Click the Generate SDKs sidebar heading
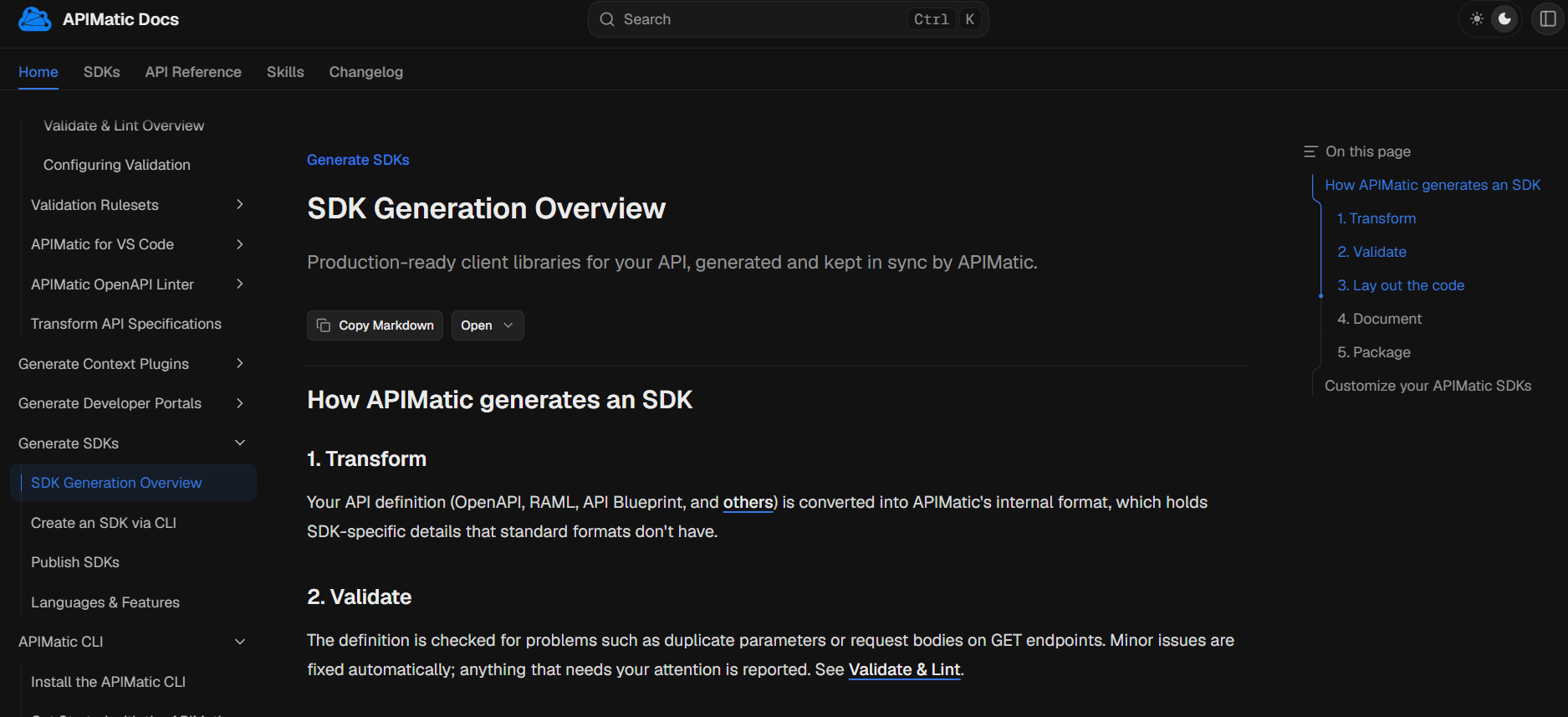Screen dimensions: 1568x717 coord(69,443)
